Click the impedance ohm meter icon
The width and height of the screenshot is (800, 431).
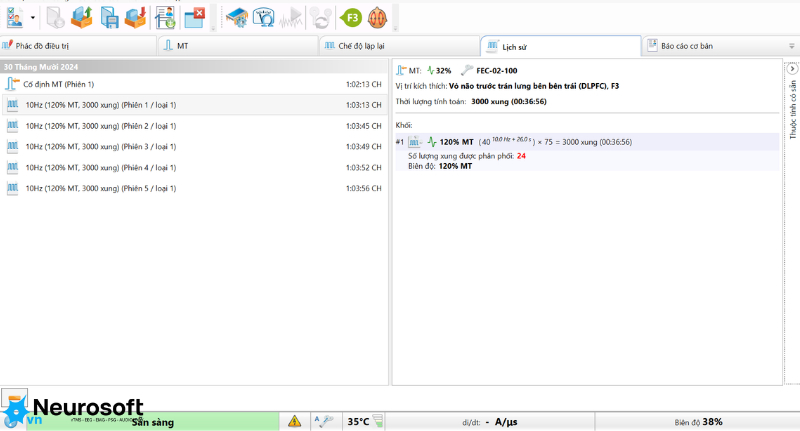264,18
